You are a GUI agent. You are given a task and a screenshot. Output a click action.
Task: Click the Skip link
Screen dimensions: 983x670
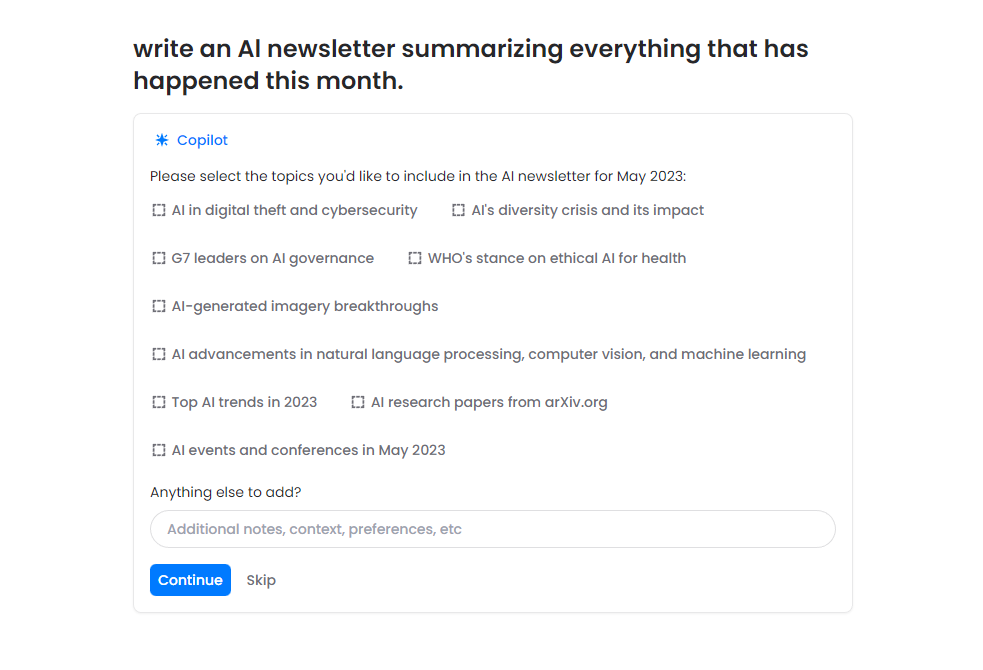coord(261,580)
